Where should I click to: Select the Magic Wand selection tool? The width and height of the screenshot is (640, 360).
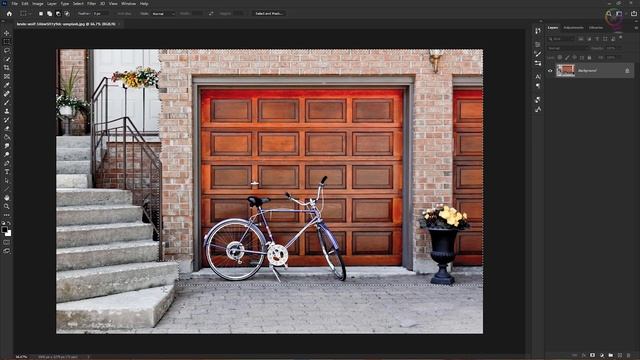pyautogui.click(x=7, y=59)
